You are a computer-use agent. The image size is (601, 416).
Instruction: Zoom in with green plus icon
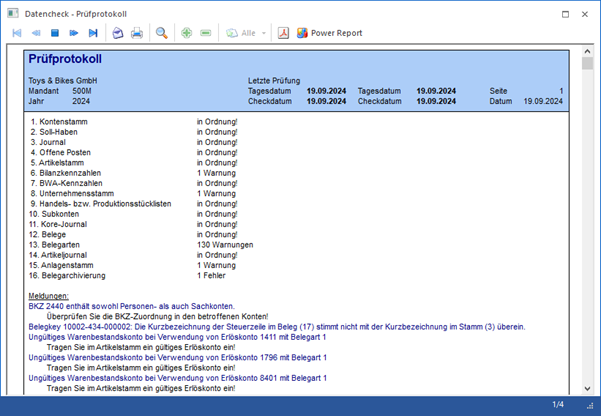(x=186, y=33)
